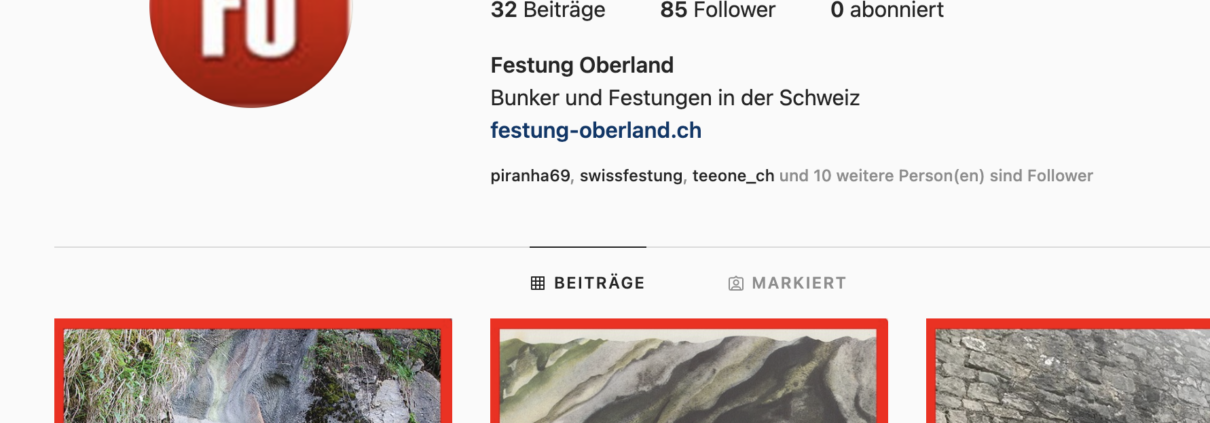The image size is (1210, 423).
Task: Open follower profile piranha69
Action: 530,176
